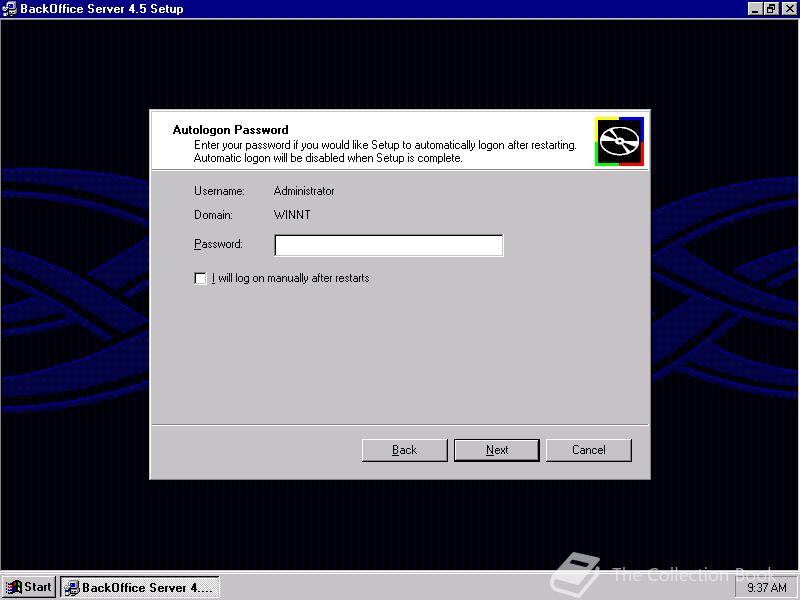
Task: Minimize the BackOffice Setup window
Action: pyautogui.click(x=756, y=9)
